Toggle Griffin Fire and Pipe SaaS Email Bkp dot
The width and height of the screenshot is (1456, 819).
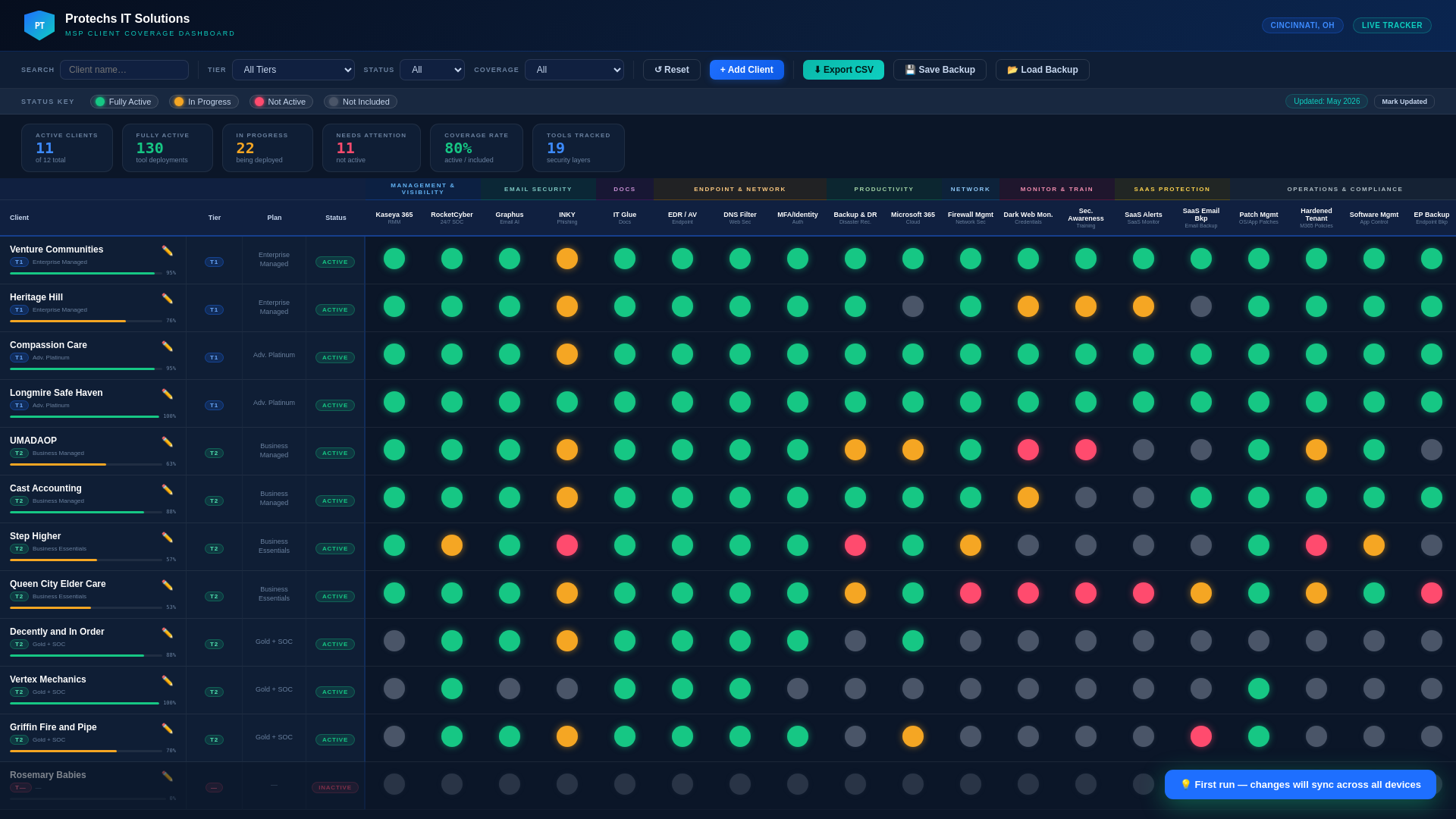click(x=1201, y=736)
